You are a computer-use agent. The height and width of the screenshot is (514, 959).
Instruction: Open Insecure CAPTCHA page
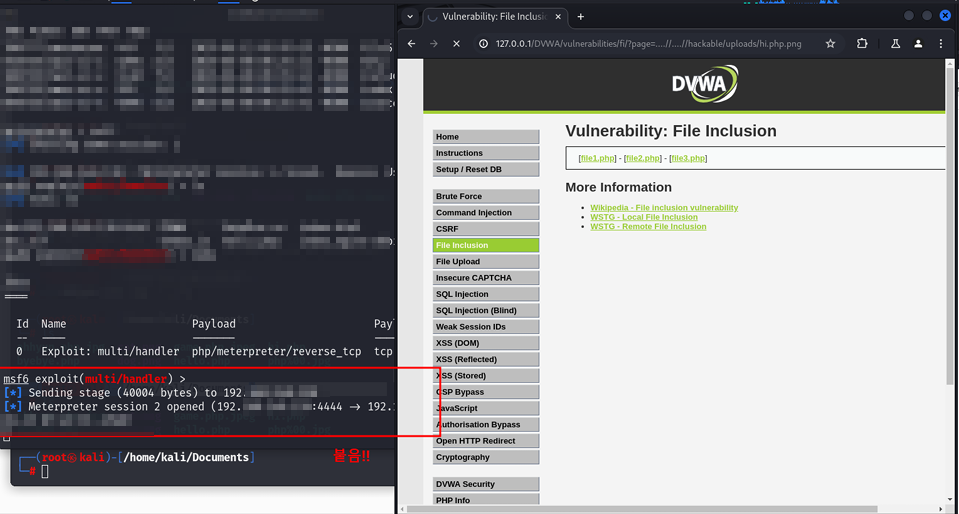(486, 278)
